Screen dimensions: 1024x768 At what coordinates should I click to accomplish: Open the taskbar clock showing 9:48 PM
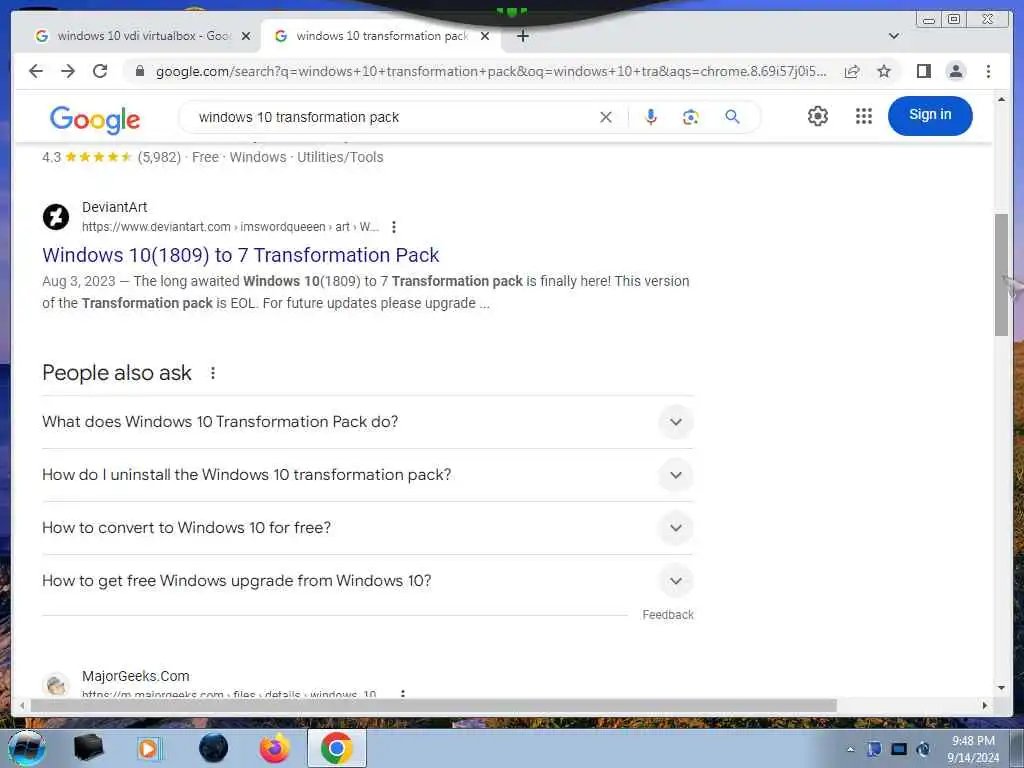pyautogui.click(x=973, y=749)
